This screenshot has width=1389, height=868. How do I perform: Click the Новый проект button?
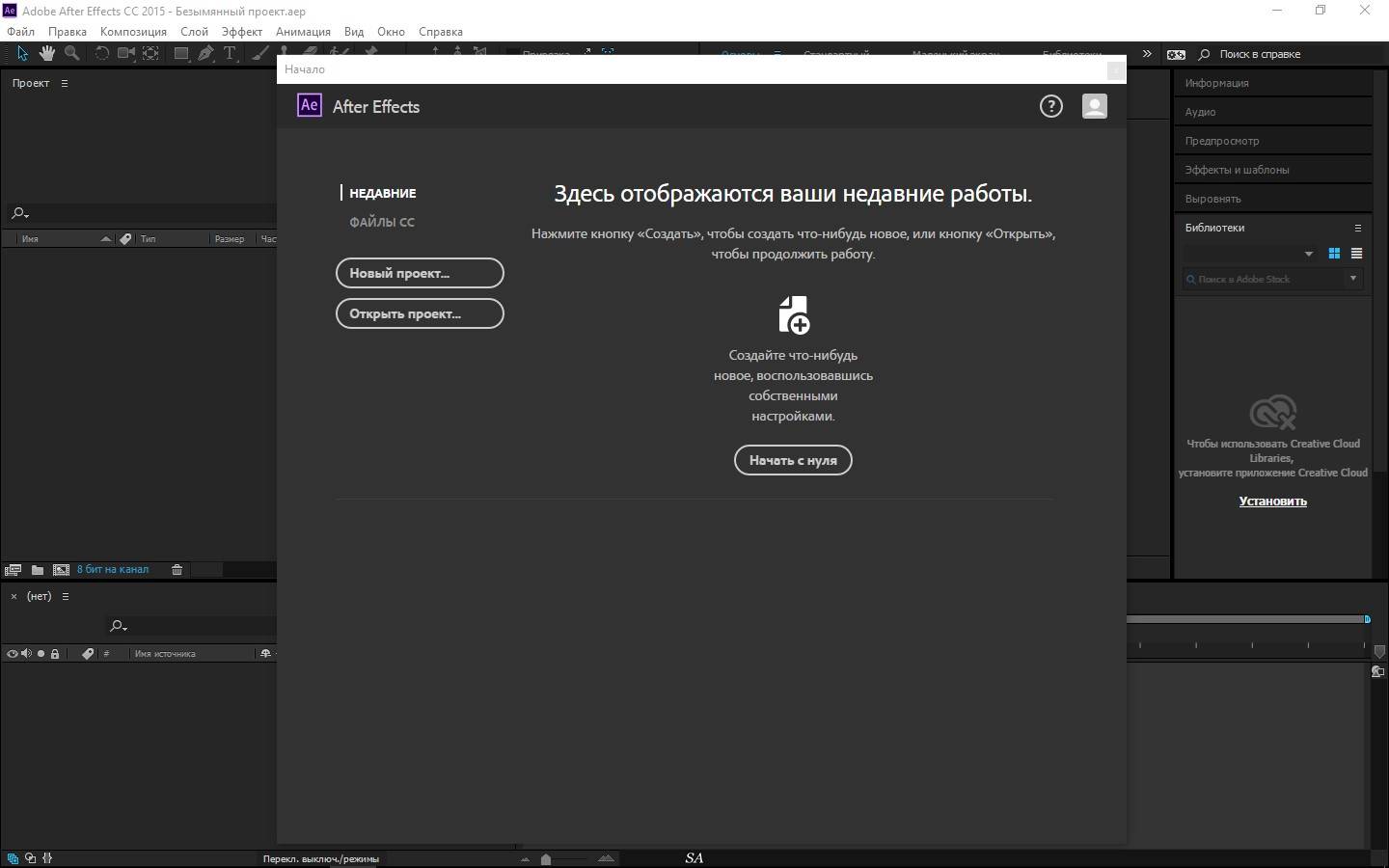point(420,273)
